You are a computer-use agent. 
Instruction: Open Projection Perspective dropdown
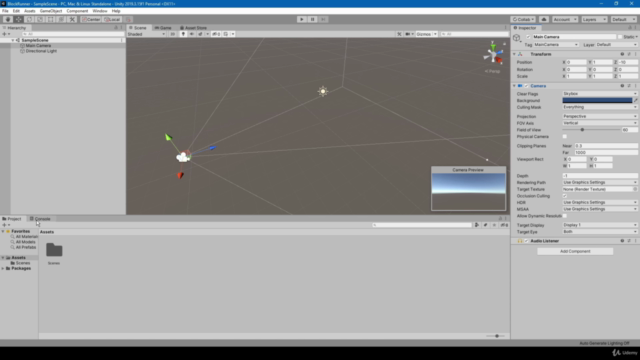[600, 116]
